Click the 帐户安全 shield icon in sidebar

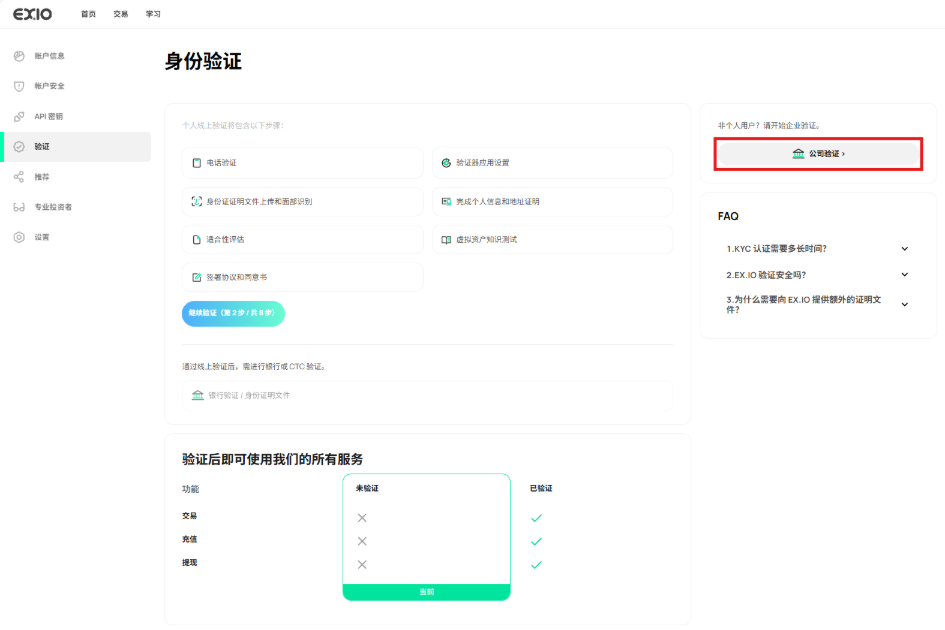(19, 86)
